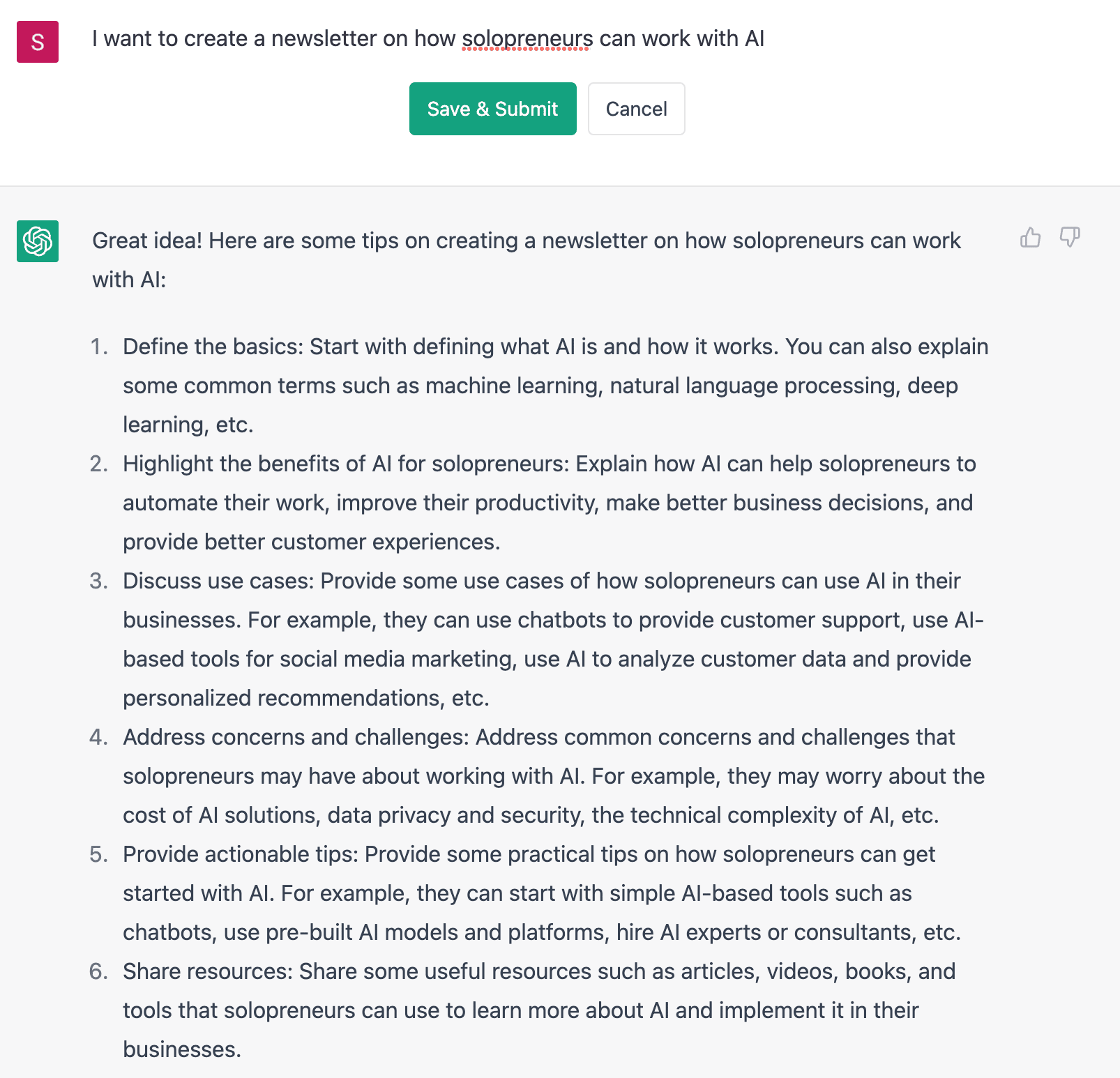1120x1078 pixels.
Task: Give the response a thumbs up
Action: (1030, 238)
